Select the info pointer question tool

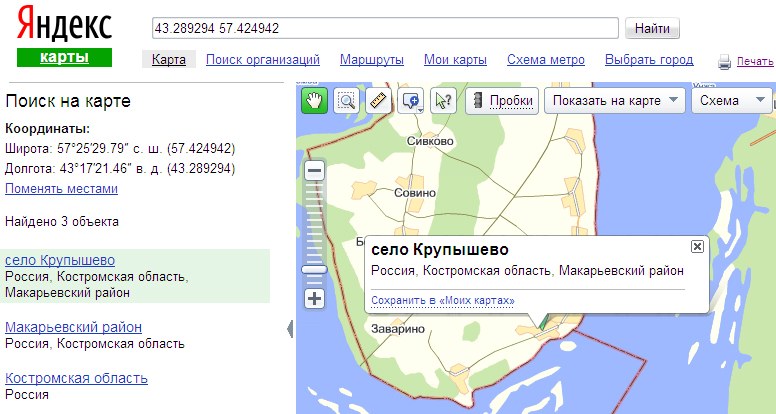(x=443, y=100)
